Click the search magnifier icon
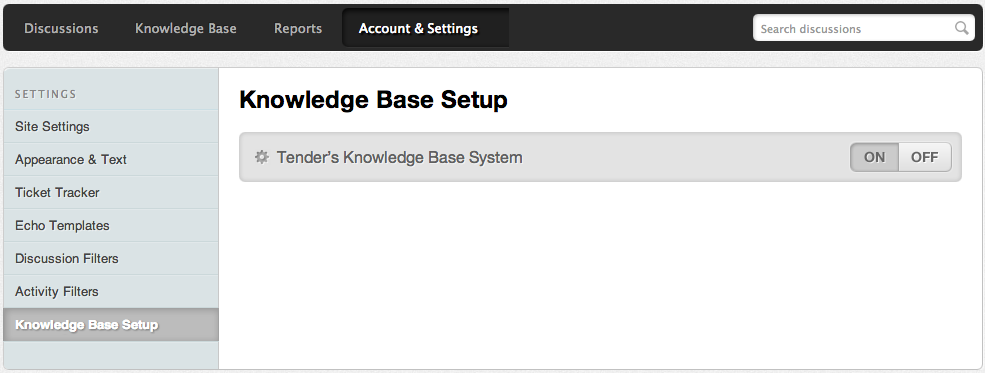 coord(961,28)
